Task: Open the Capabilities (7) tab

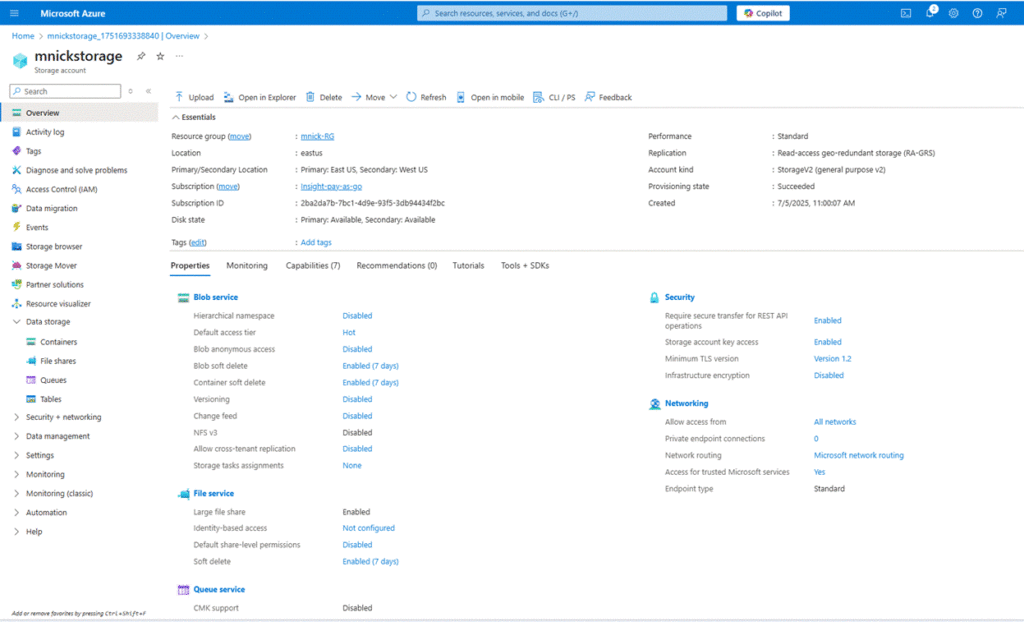Action: (x=312, y=265)
